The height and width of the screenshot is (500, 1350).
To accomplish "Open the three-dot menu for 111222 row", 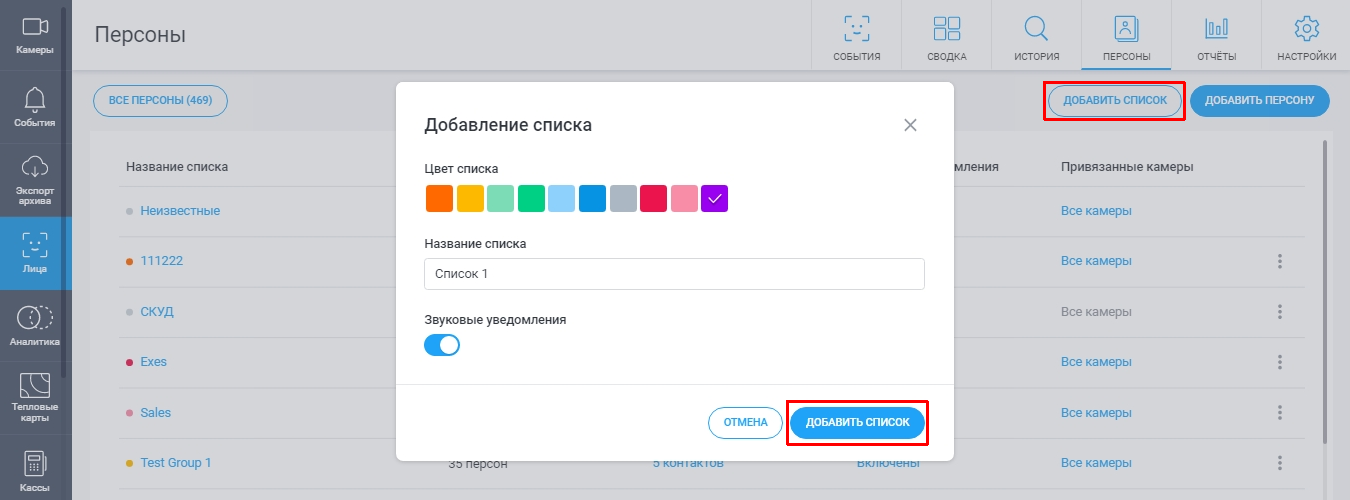I will coord(1279,261).
